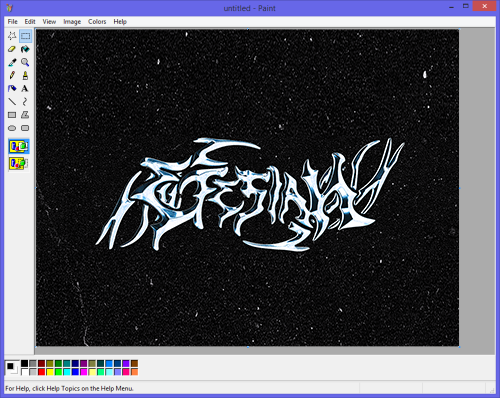Minimize the Paint window
Screen dimensions: 500x398
click(x=452, y=7)
